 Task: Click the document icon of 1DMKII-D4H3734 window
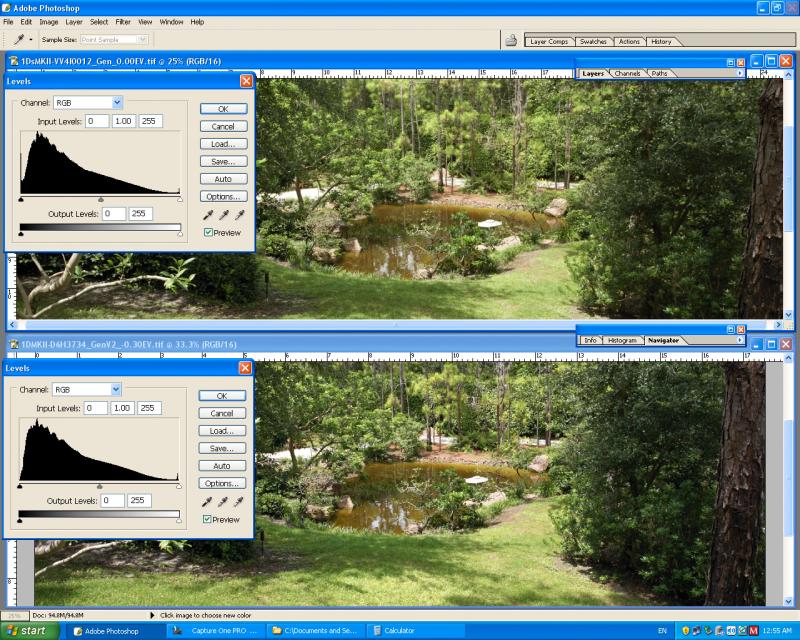14,344
